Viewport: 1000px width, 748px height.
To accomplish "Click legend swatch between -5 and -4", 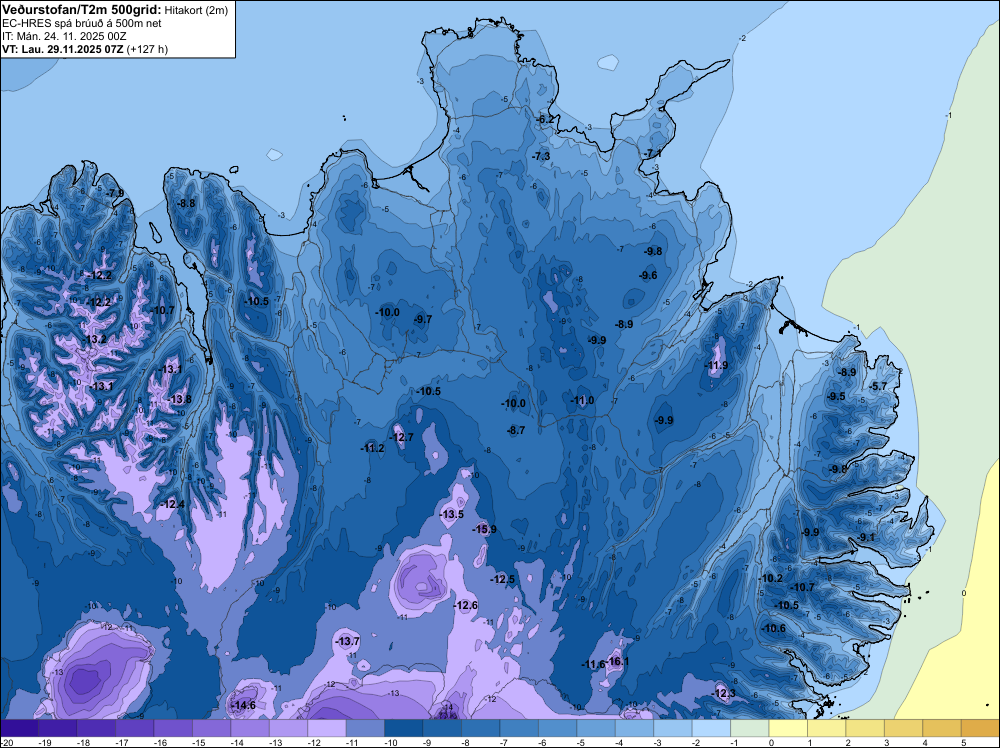I will [596, 728].
